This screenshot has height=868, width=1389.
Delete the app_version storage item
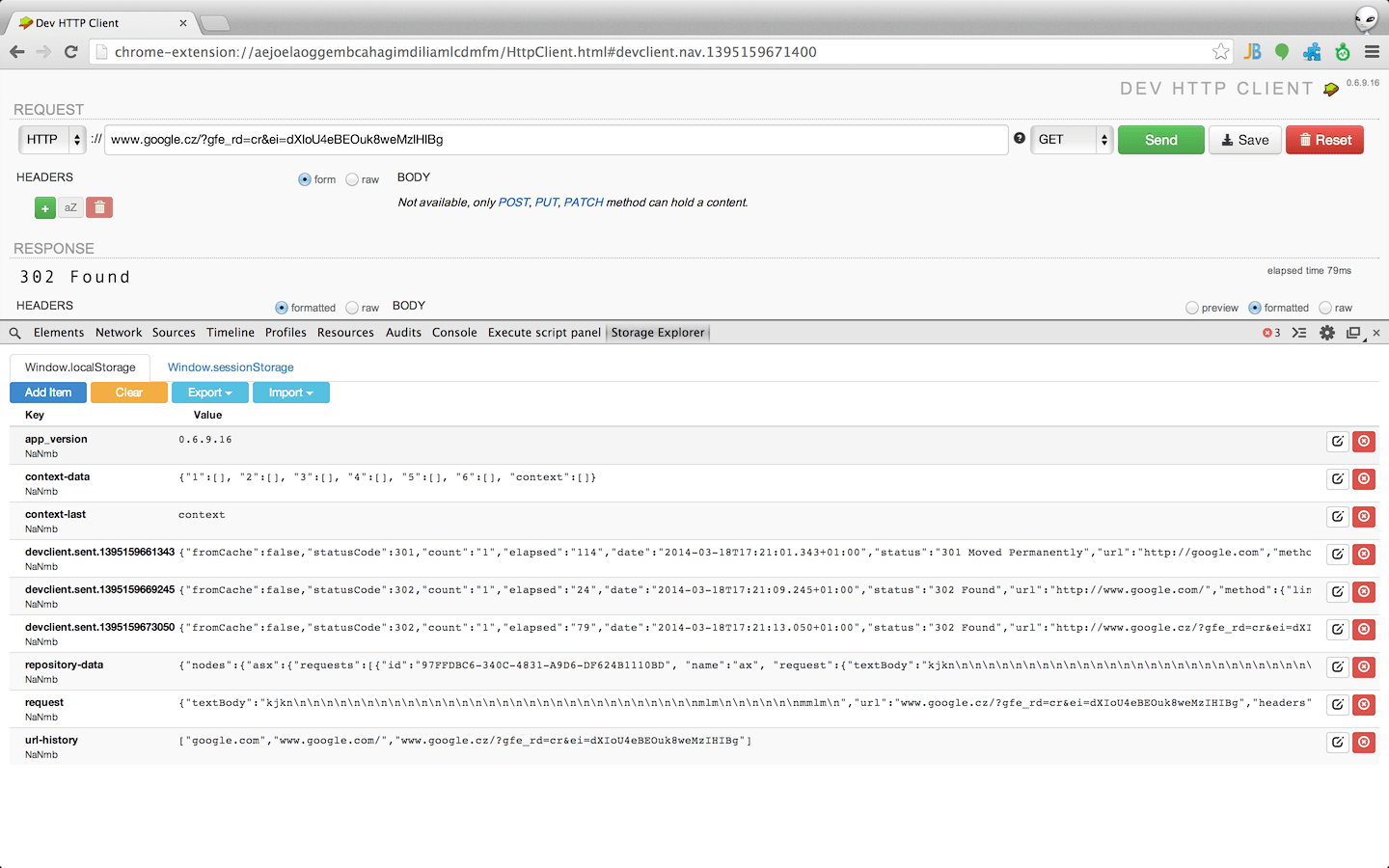(x=1363, y=441)
